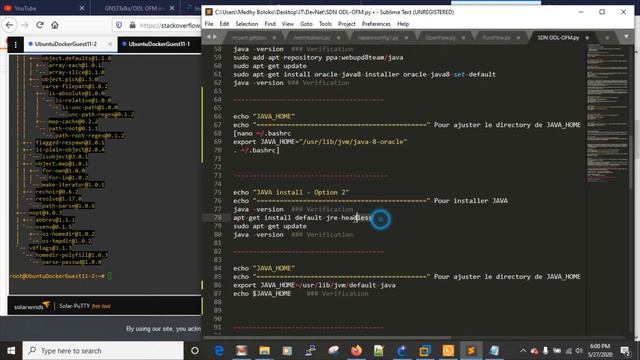Screen dimensions: 640x360
Task: Open the File menu in Sublime Text
Action: click(209, 24)
